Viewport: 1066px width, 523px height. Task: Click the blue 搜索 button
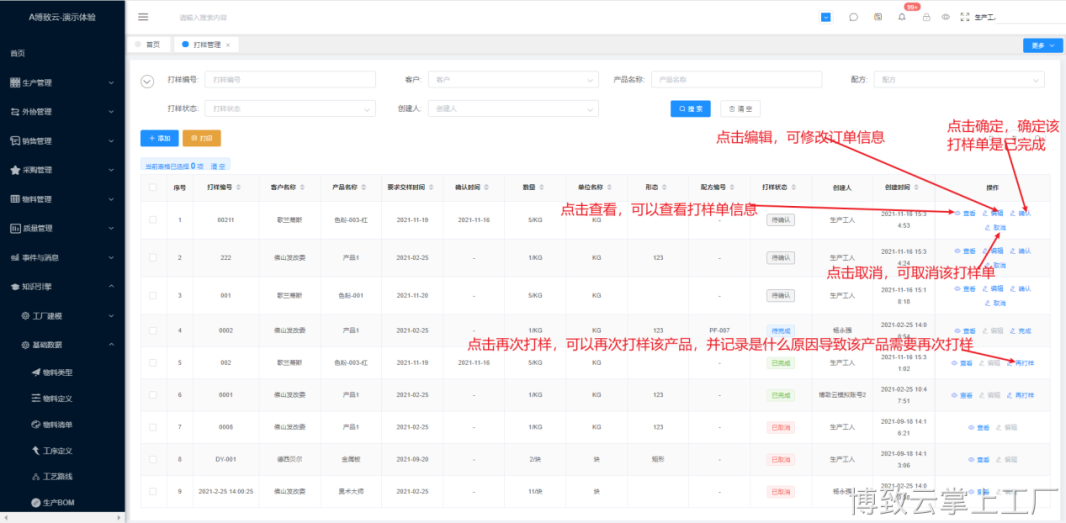pos(690,109)
